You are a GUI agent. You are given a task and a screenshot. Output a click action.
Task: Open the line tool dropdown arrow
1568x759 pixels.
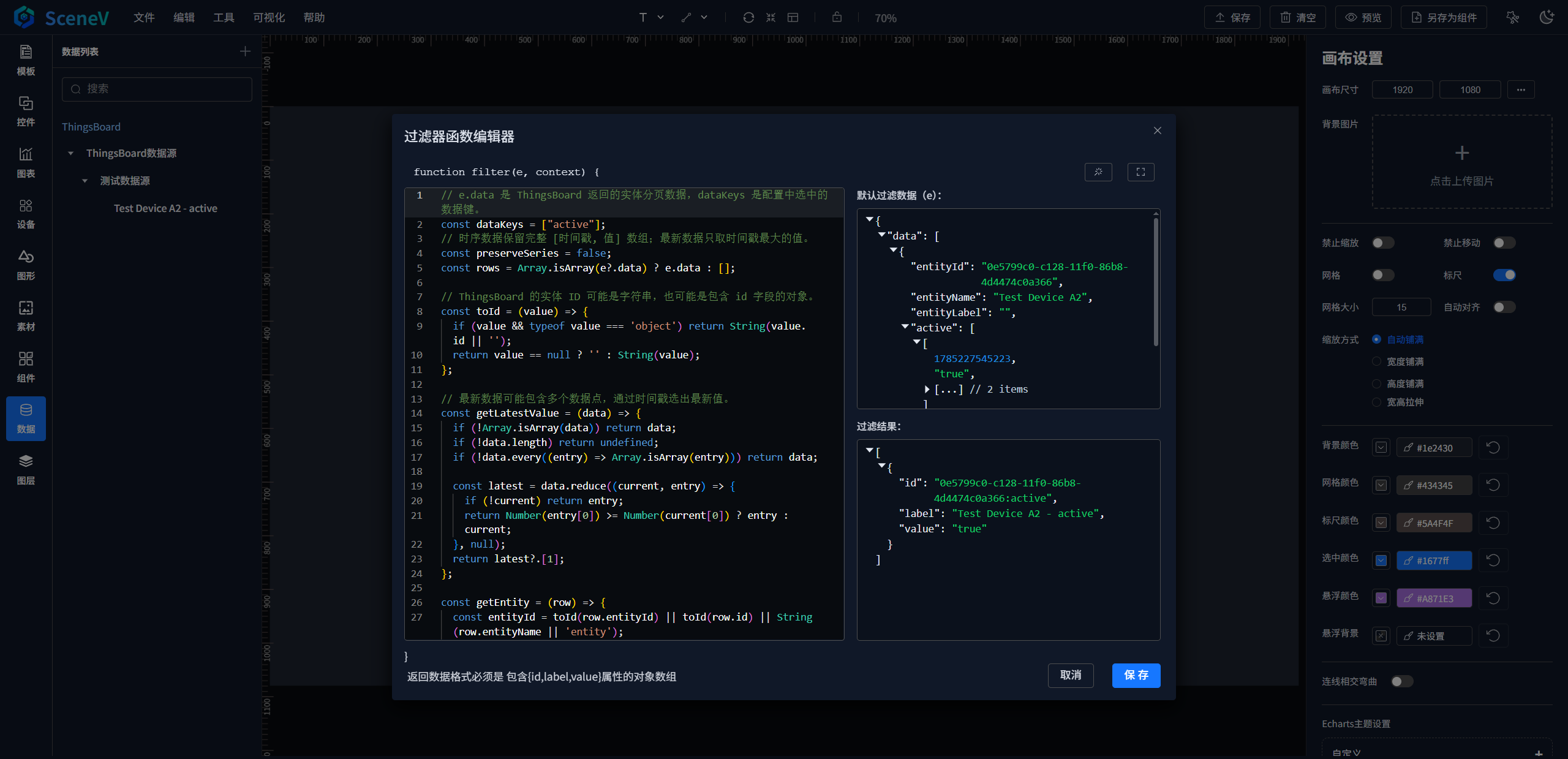(x=704, y=17)
